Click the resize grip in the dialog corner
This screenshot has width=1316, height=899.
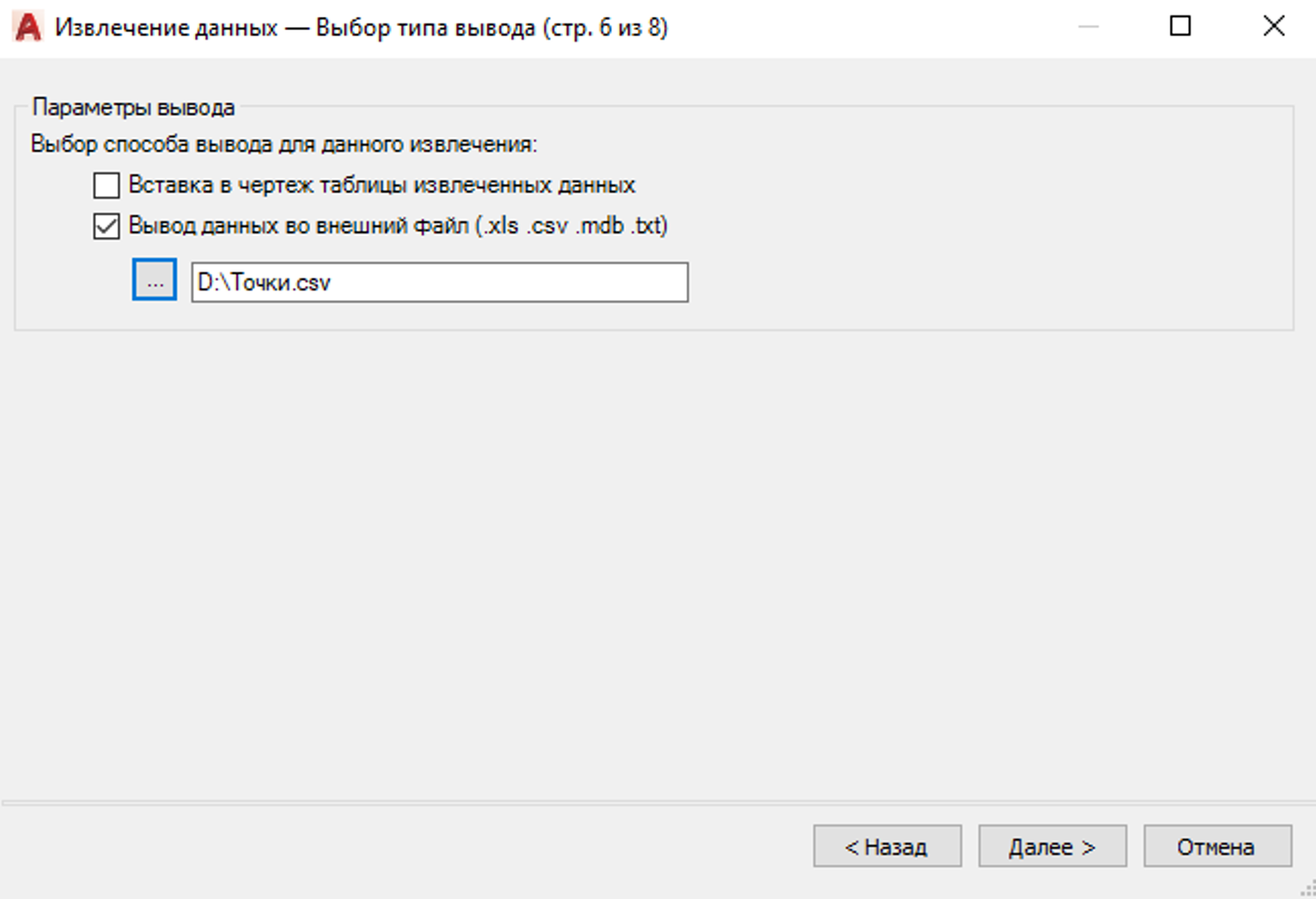click(1308, 891)
